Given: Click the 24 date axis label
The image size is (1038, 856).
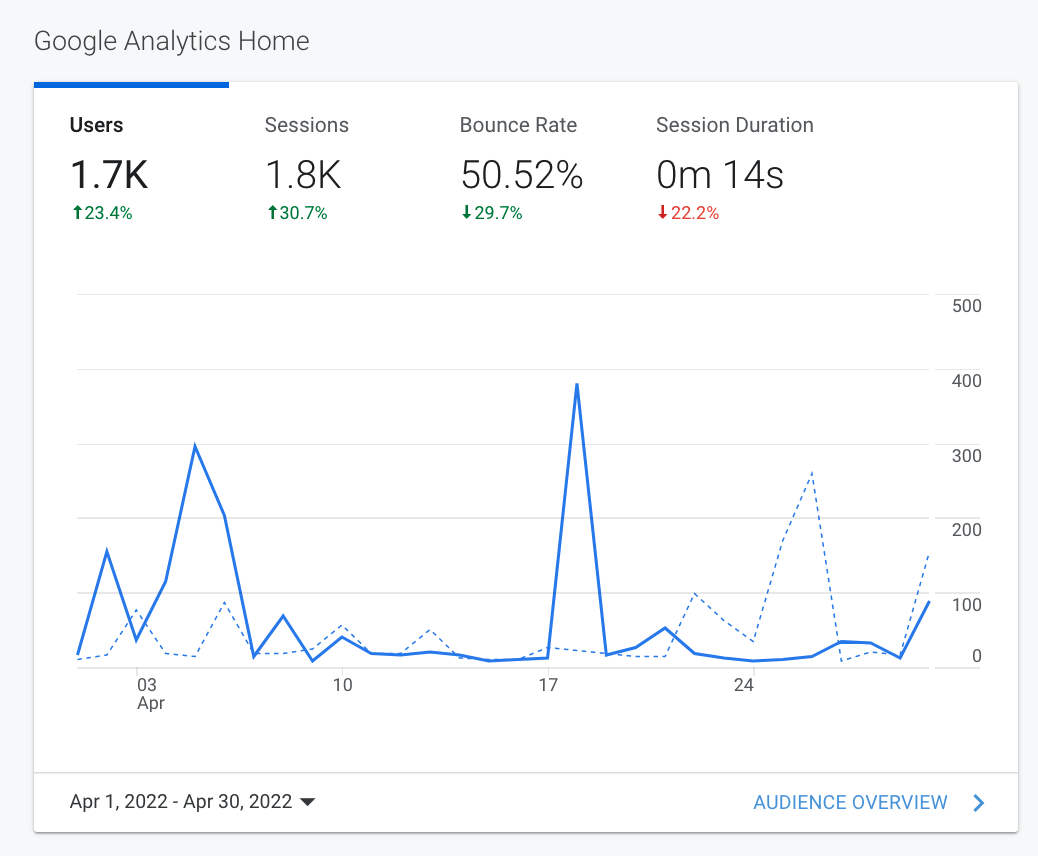Looking at the screenshot, I should (x=743, y=685).
